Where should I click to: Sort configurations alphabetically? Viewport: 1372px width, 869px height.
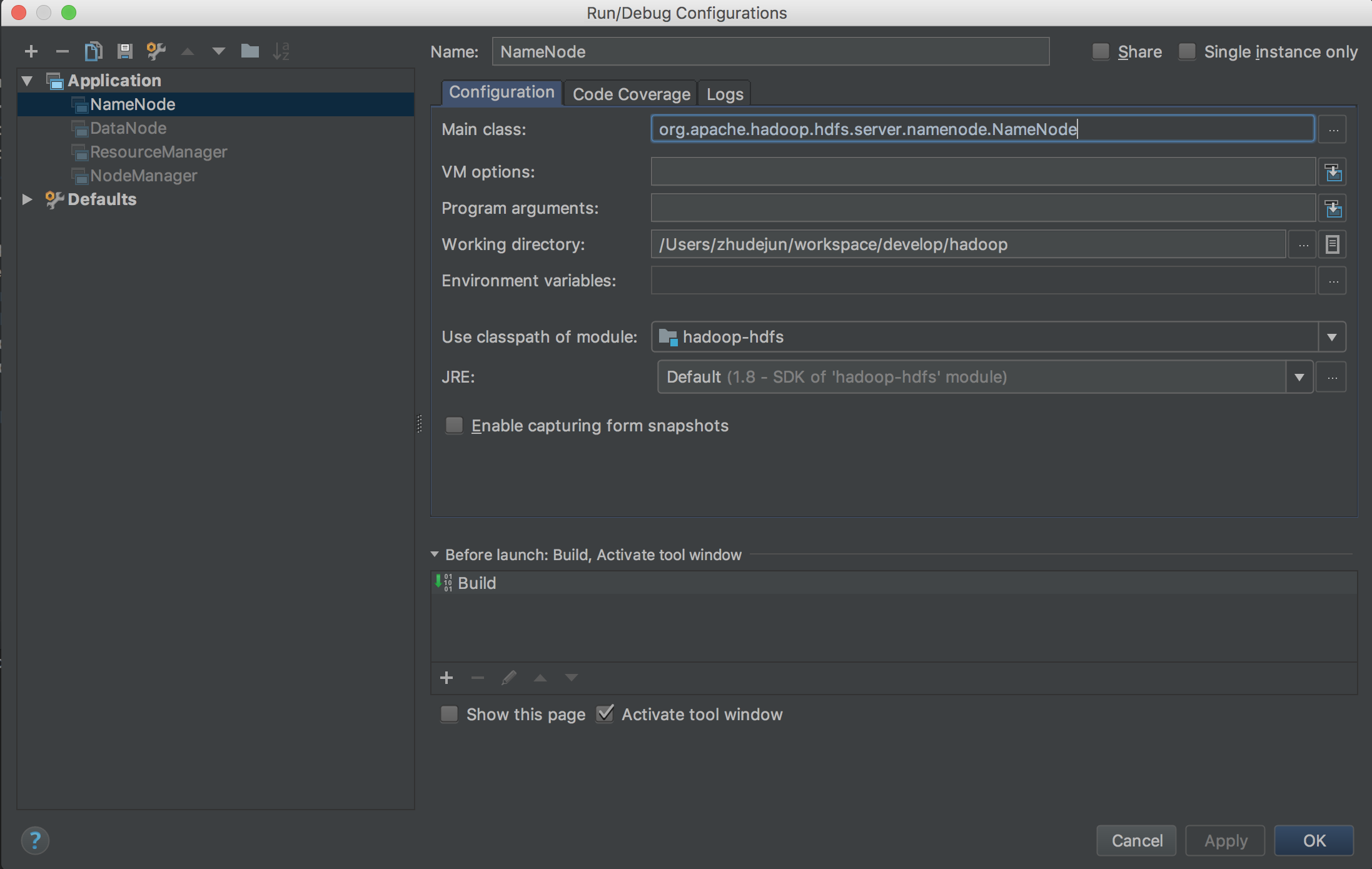tap(281, 51)
